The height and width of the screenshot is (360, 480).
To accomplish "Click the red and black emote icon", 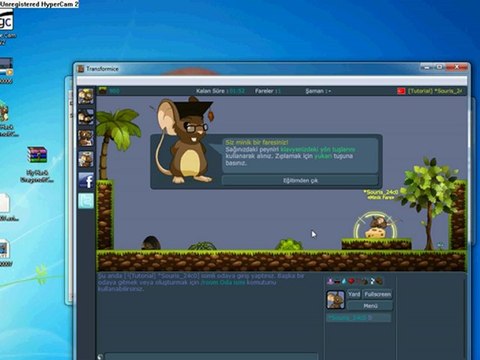I will [x=337, y=281].
